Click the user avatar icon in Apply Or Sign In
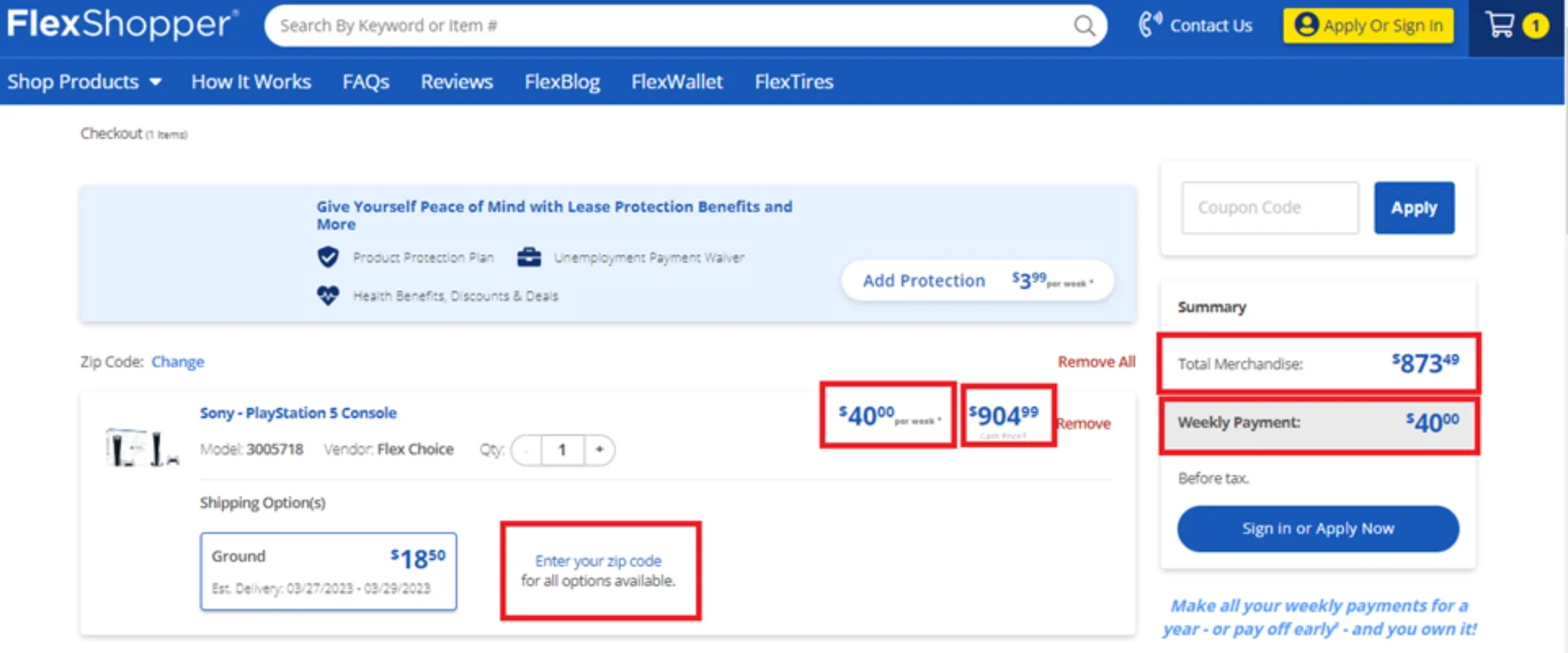This screenshot has height=653, width=1568. [x=1307, y=25]
